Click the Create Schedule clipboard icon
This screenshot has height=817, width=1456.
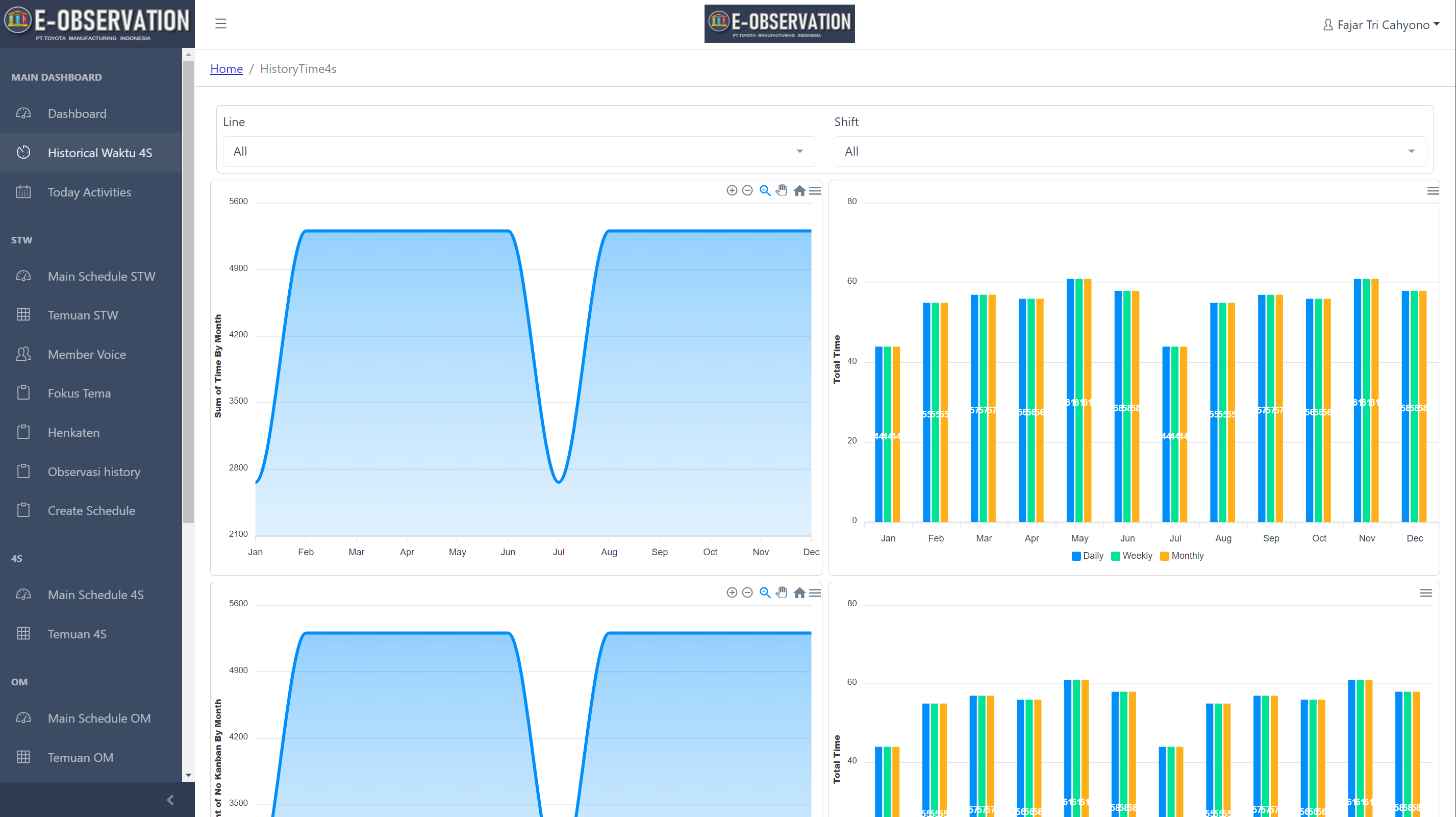(23, 510)
